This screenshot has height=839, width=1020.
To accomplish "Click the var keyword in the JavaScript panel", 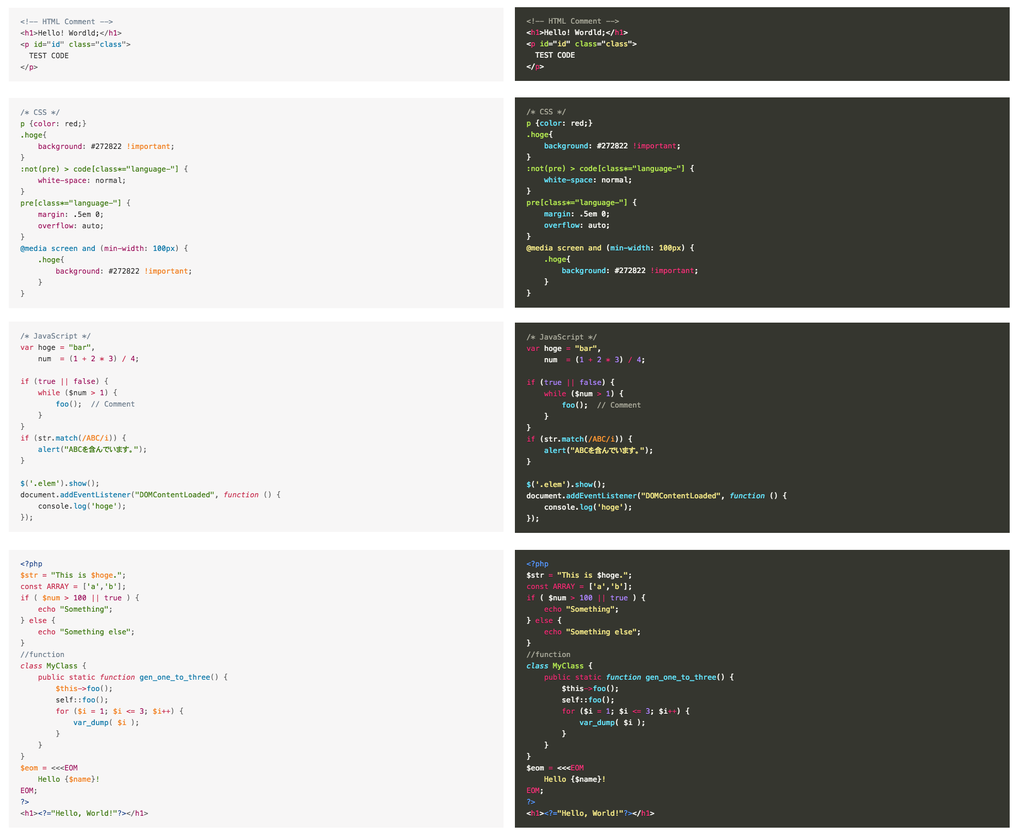I will (x=26, y=347).
